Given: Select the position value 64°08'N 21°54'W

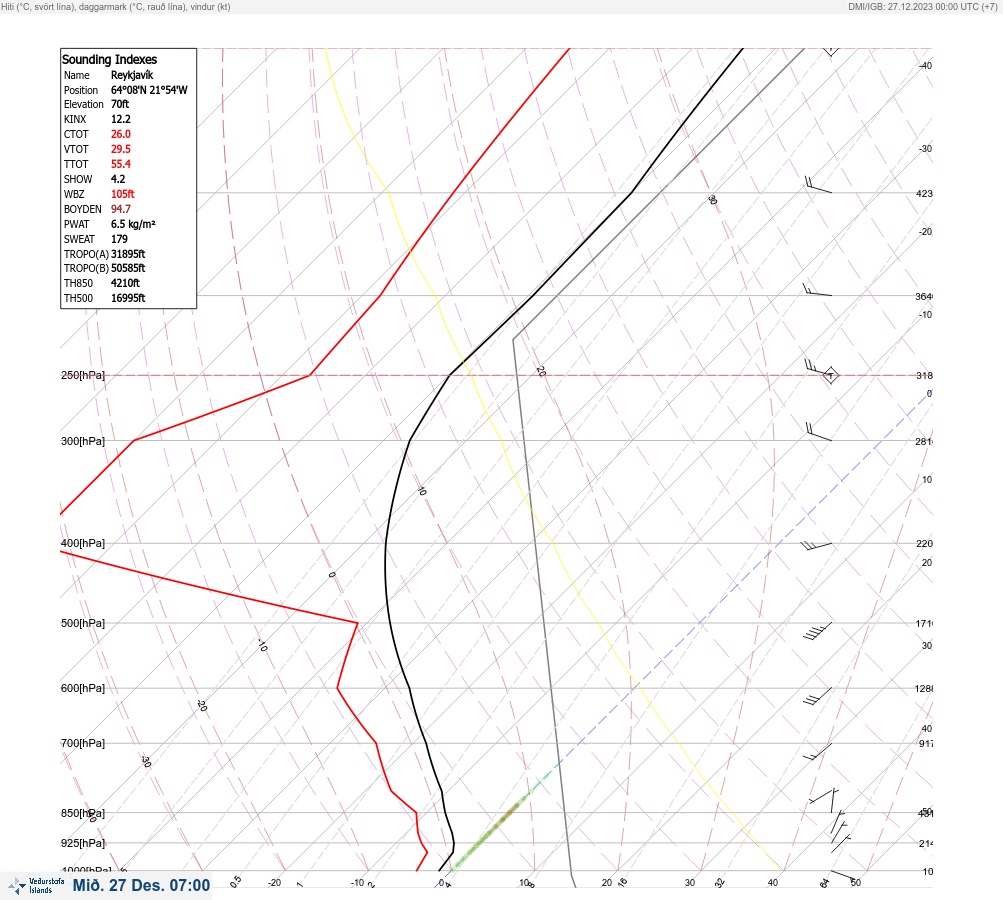Looking at the screenshot, I should point(149,90).
